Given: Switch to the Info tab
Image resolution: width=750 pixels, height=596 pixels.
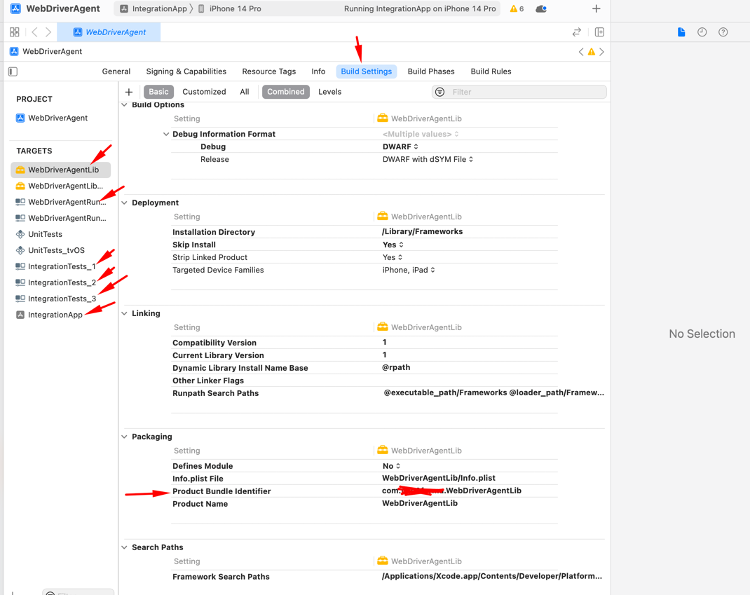Looking at the screenshot, I should click(x=318, y=71).
